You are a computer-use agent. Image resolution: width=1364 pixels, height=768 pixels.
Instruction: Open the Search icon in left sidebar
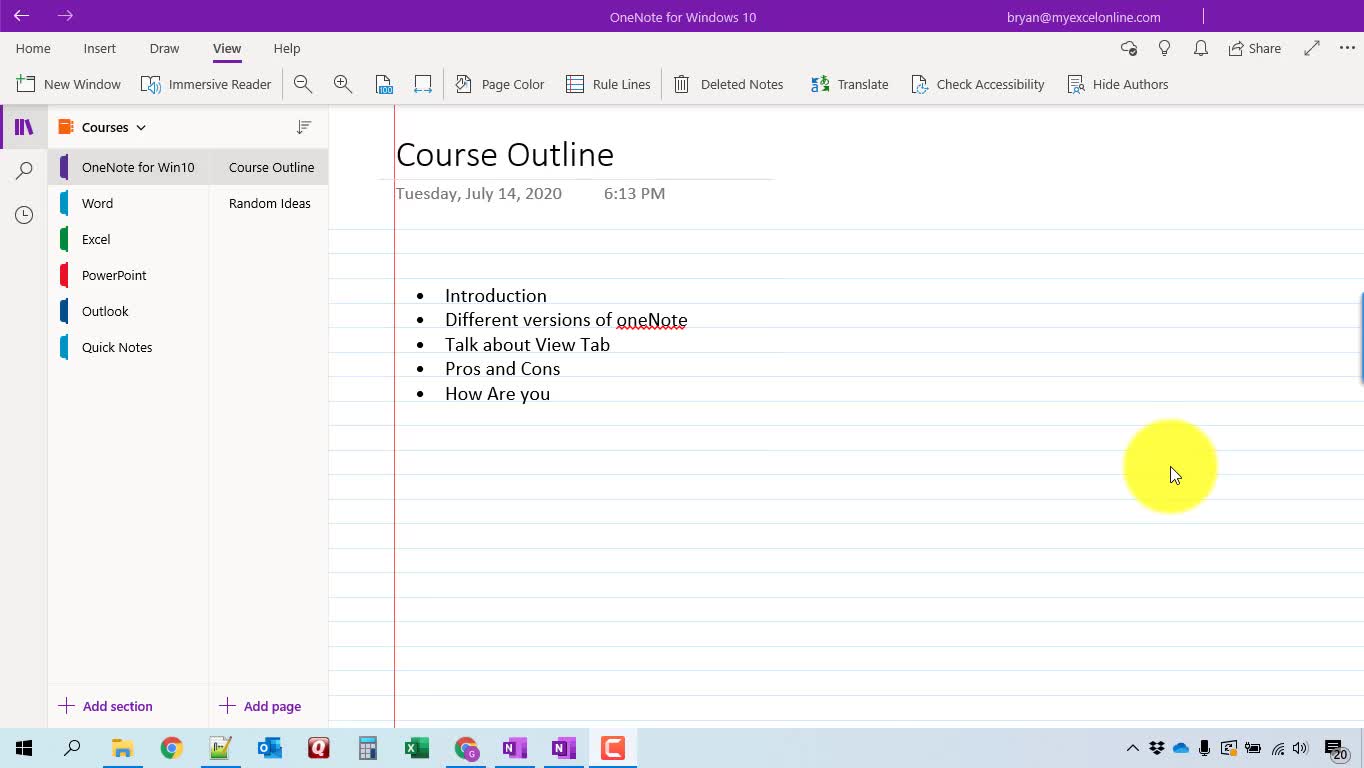[x=24, y=171]
